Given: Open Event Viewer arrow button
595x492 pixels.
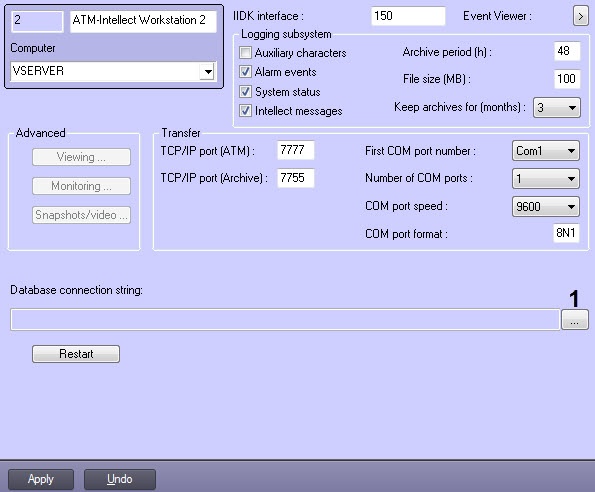Looking at the screenshot, I should (x=580, y=16).
